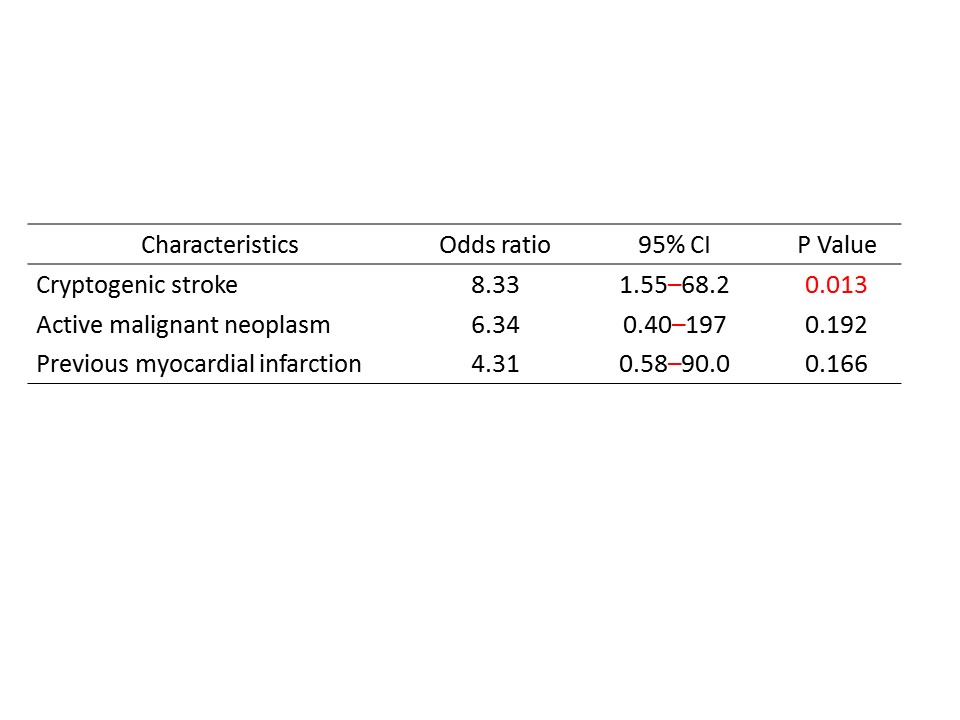Image resolution: width=960 pixels, height=720 pixels.
Task: Select the odds ratio value 4.31
Action: pyautogui.click(x=495, y=364)
